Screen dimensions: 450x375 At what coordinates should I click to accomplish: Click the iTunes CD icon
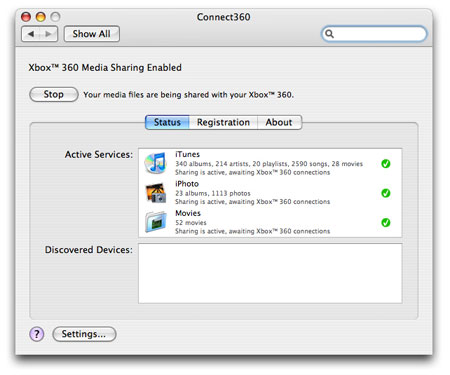[155, 163]
